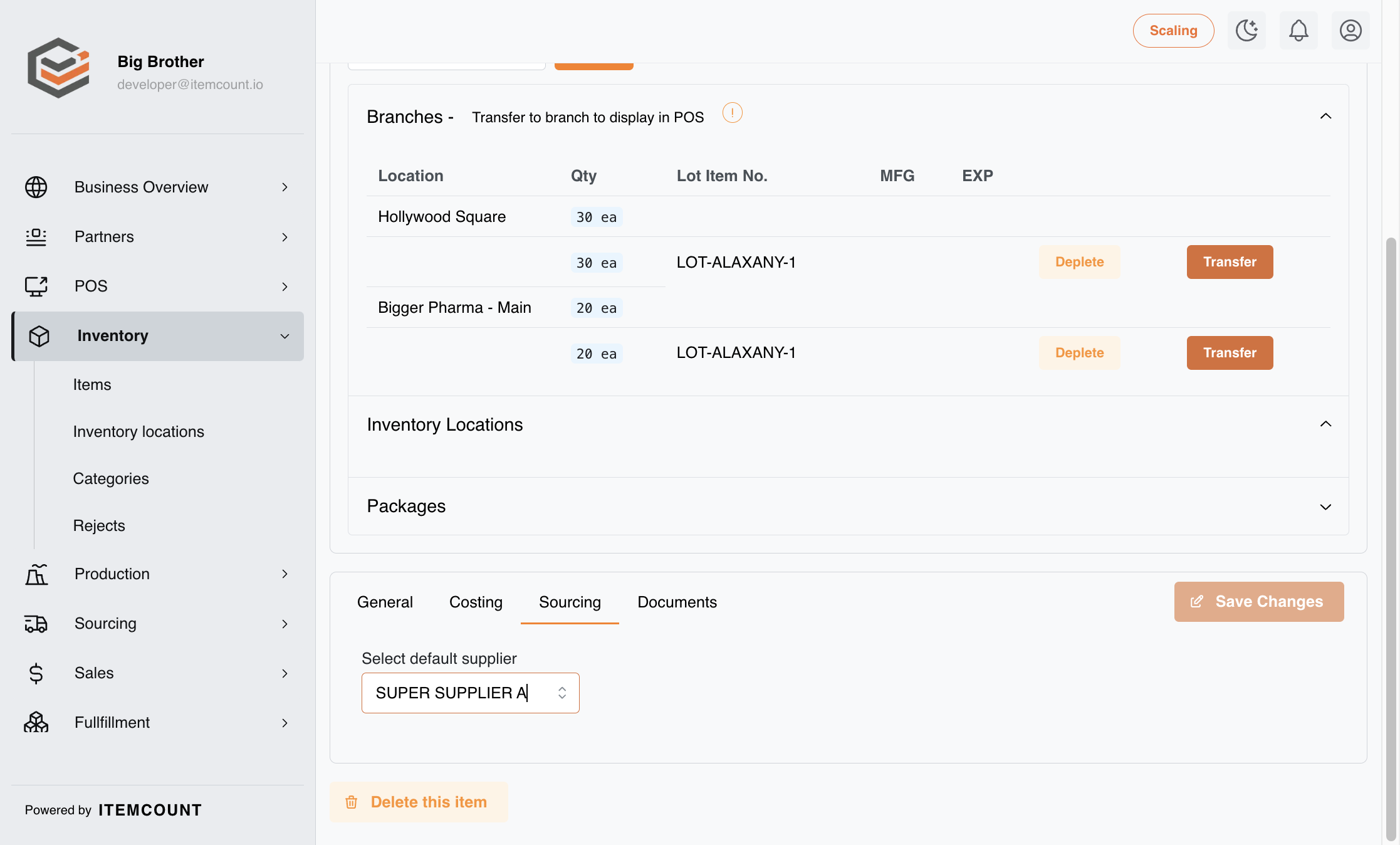Switch to the General tab
This screenshot has height=845, width=1400.
[385, 602]
